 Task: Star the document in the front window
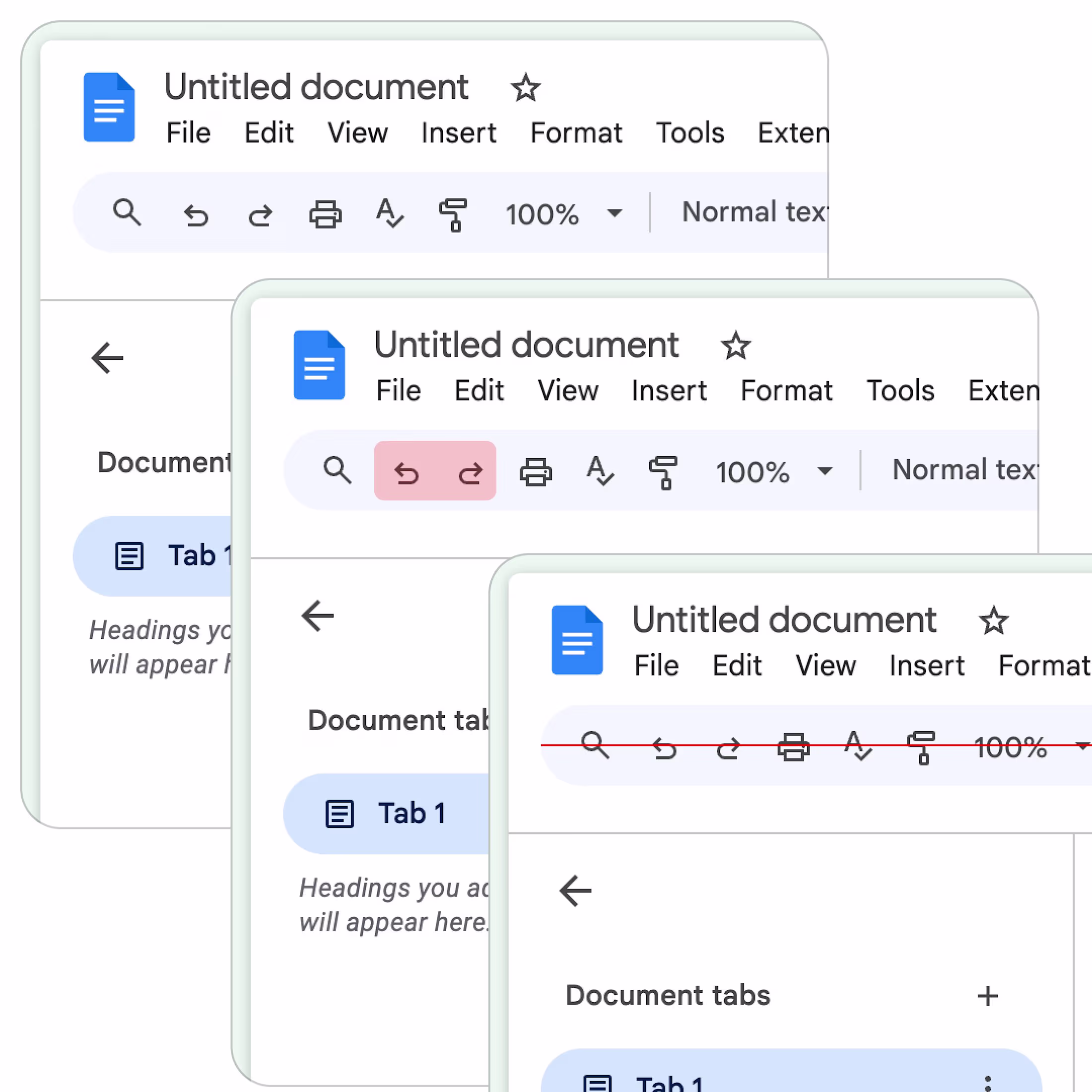[994, 620]
